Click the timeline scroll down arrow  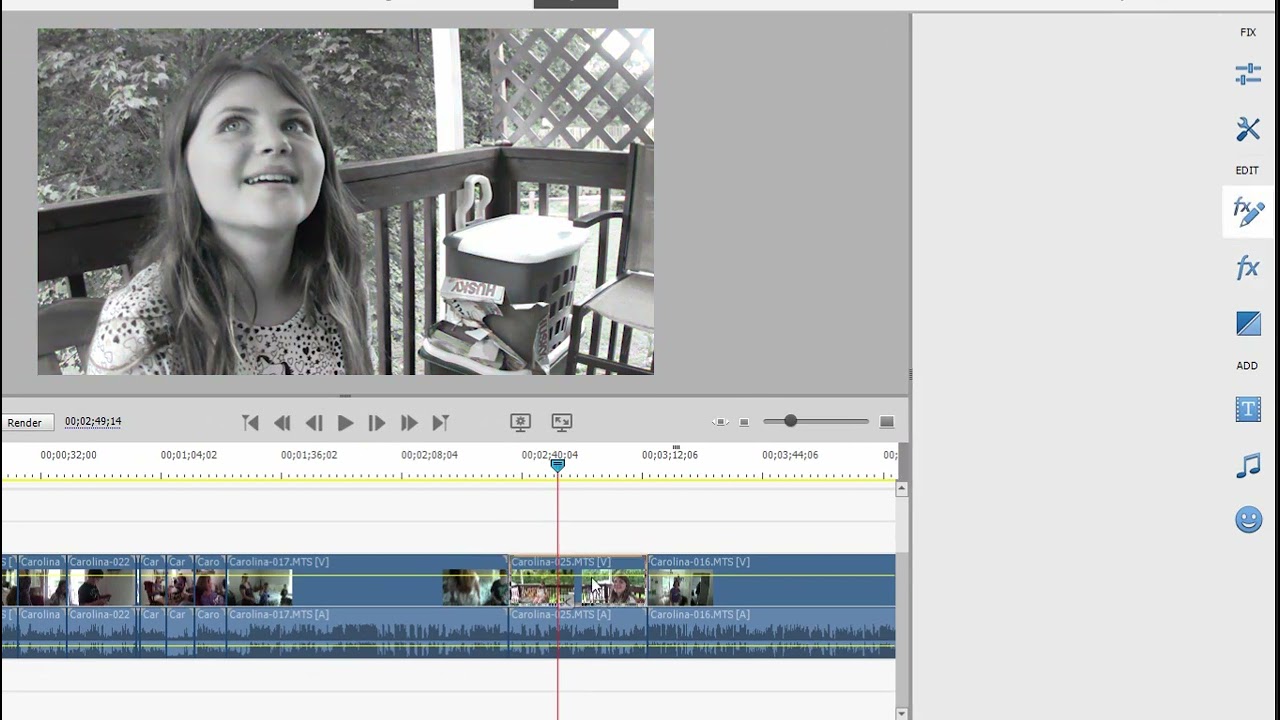point(901,713)
